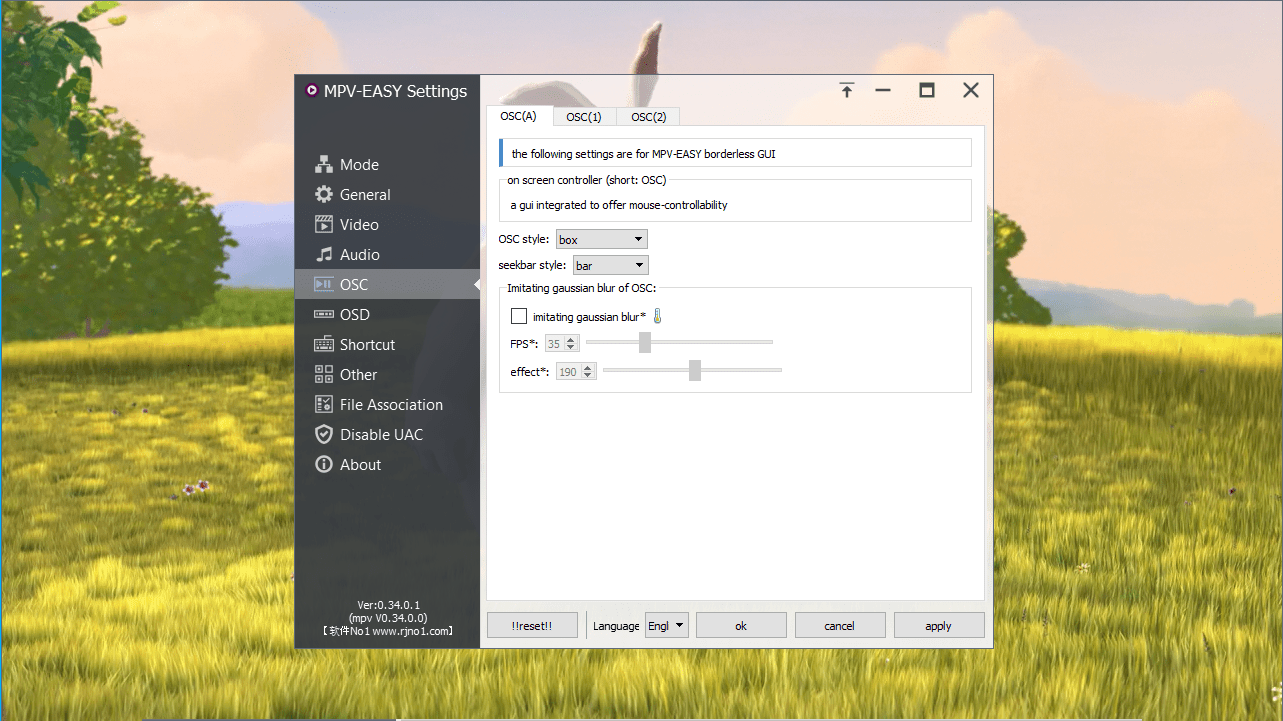Click the "MPV-EASY Settings" window title
The height and width of the screenshot is (721, 1283).
tap(395, 91)
